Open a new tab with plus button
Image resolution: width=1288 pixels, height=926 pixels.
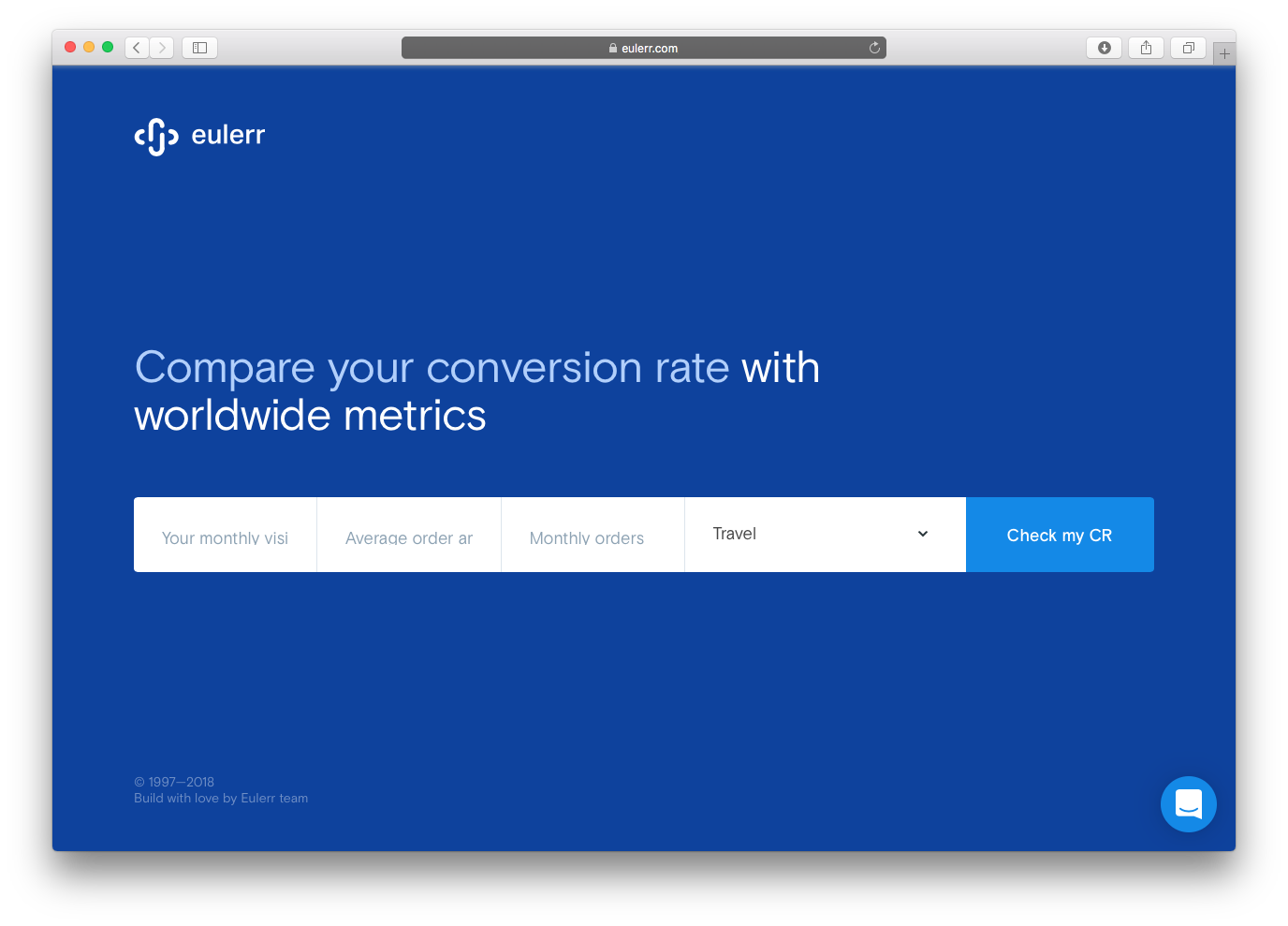pos(1224,53)
